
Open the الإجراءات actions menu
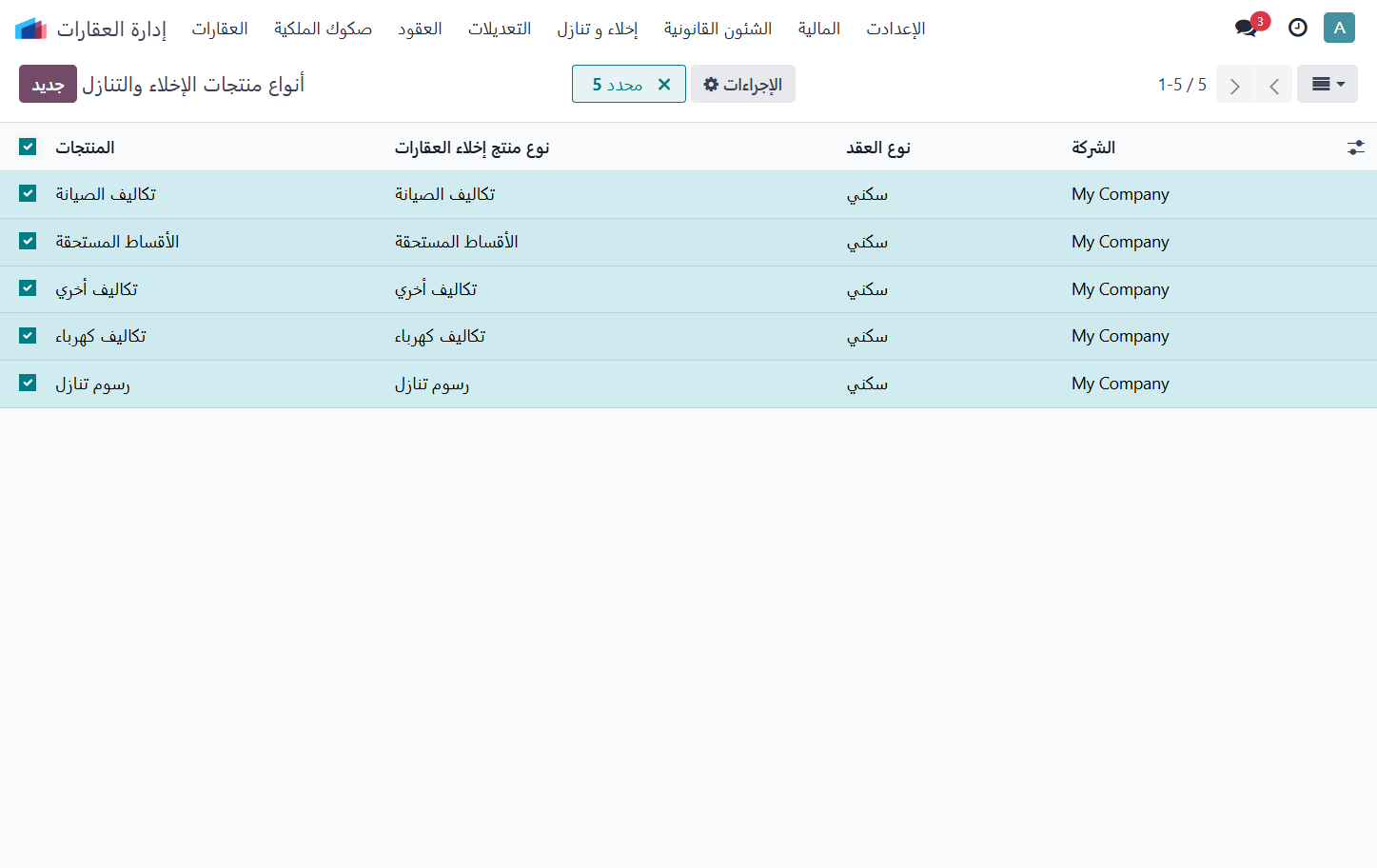(x=743, y=84)
